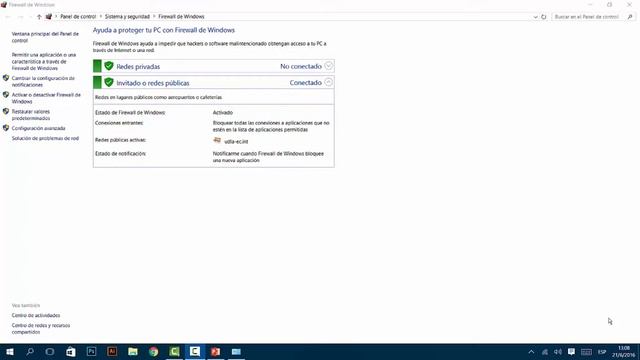Click the Control Panel icon in address bar
The image size is (640, 360).
(49, 17)
